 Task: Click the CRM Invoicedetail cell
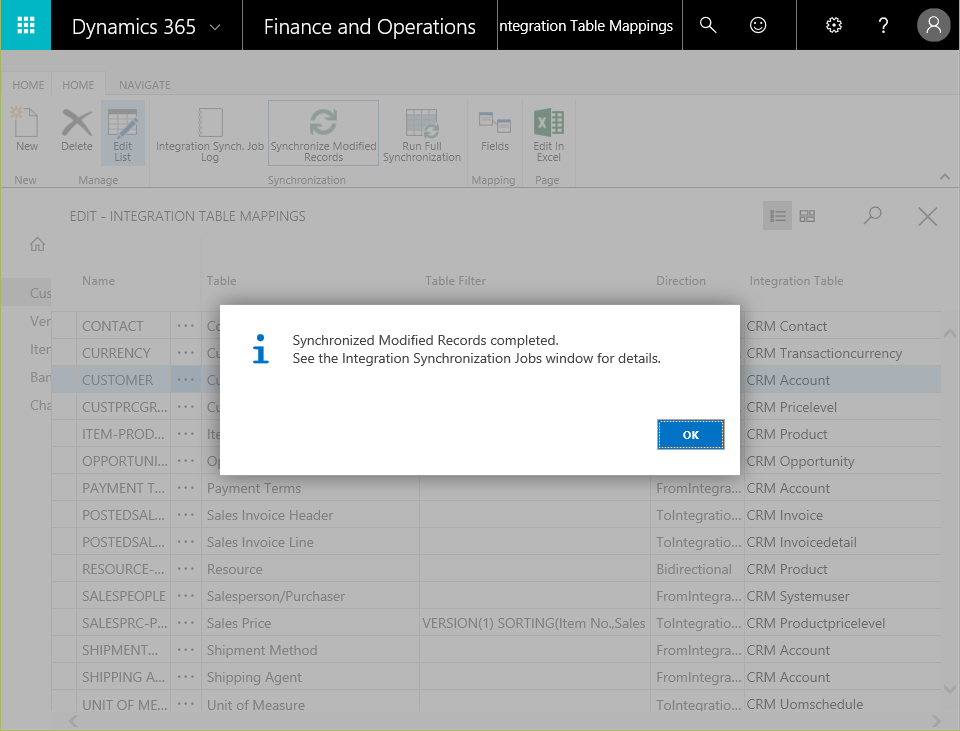click(x=842, y=542)
